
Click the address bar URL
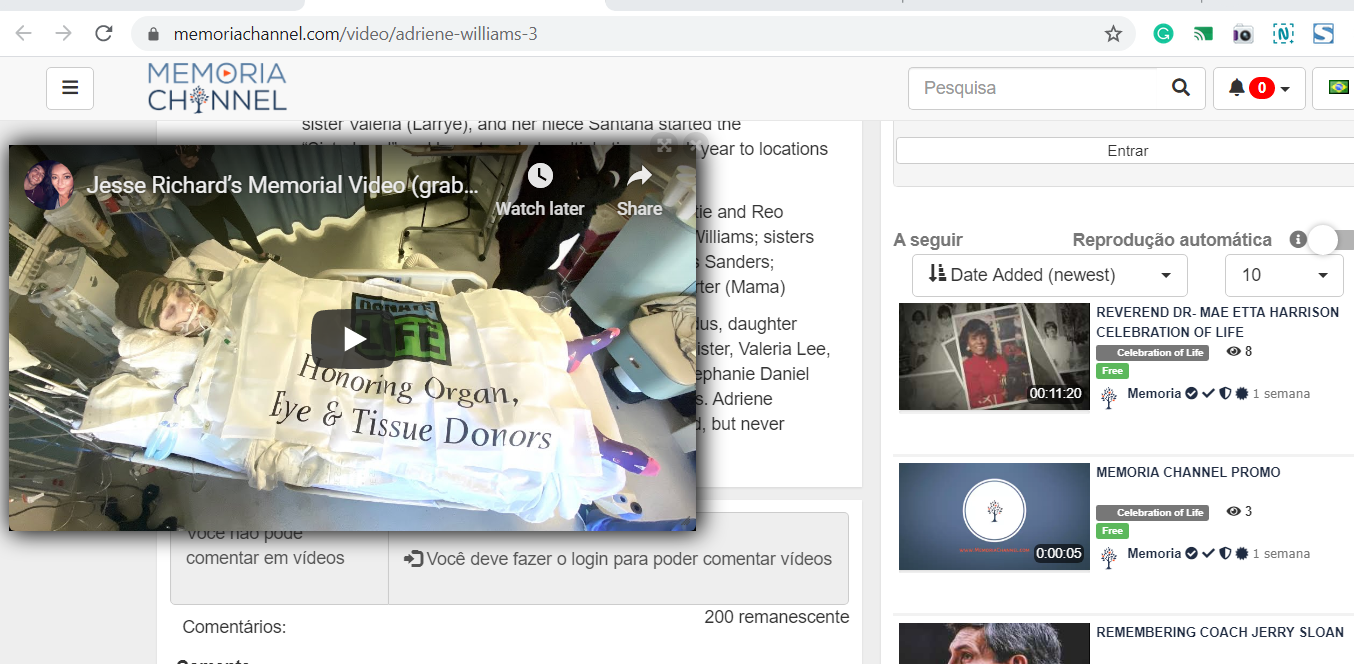pos(355,34)
